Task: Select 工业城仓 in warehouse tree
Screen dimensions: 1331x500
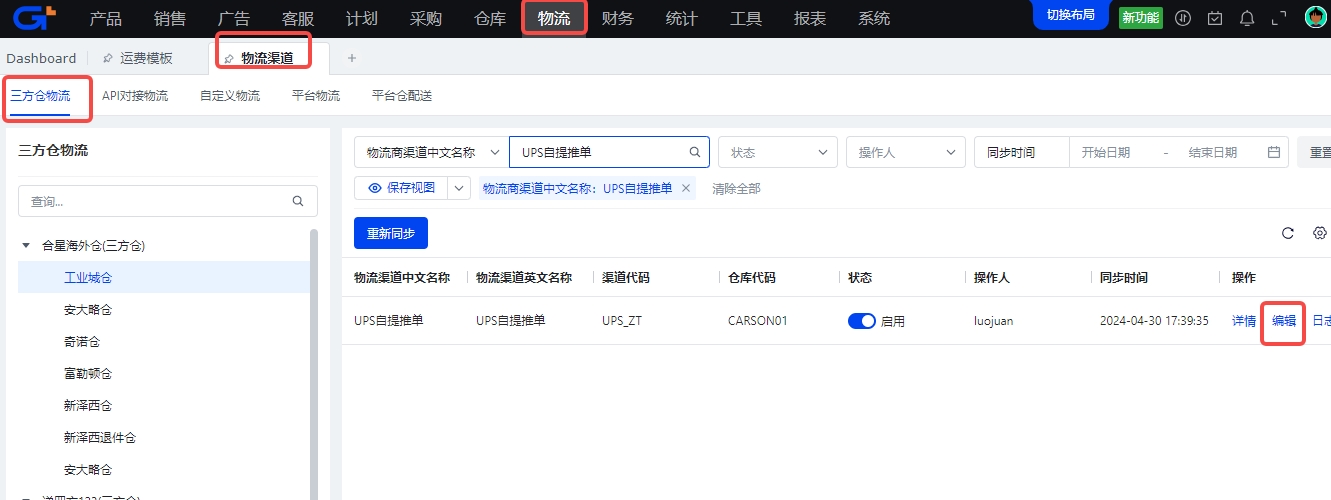Action: click(x=88, y=277)
